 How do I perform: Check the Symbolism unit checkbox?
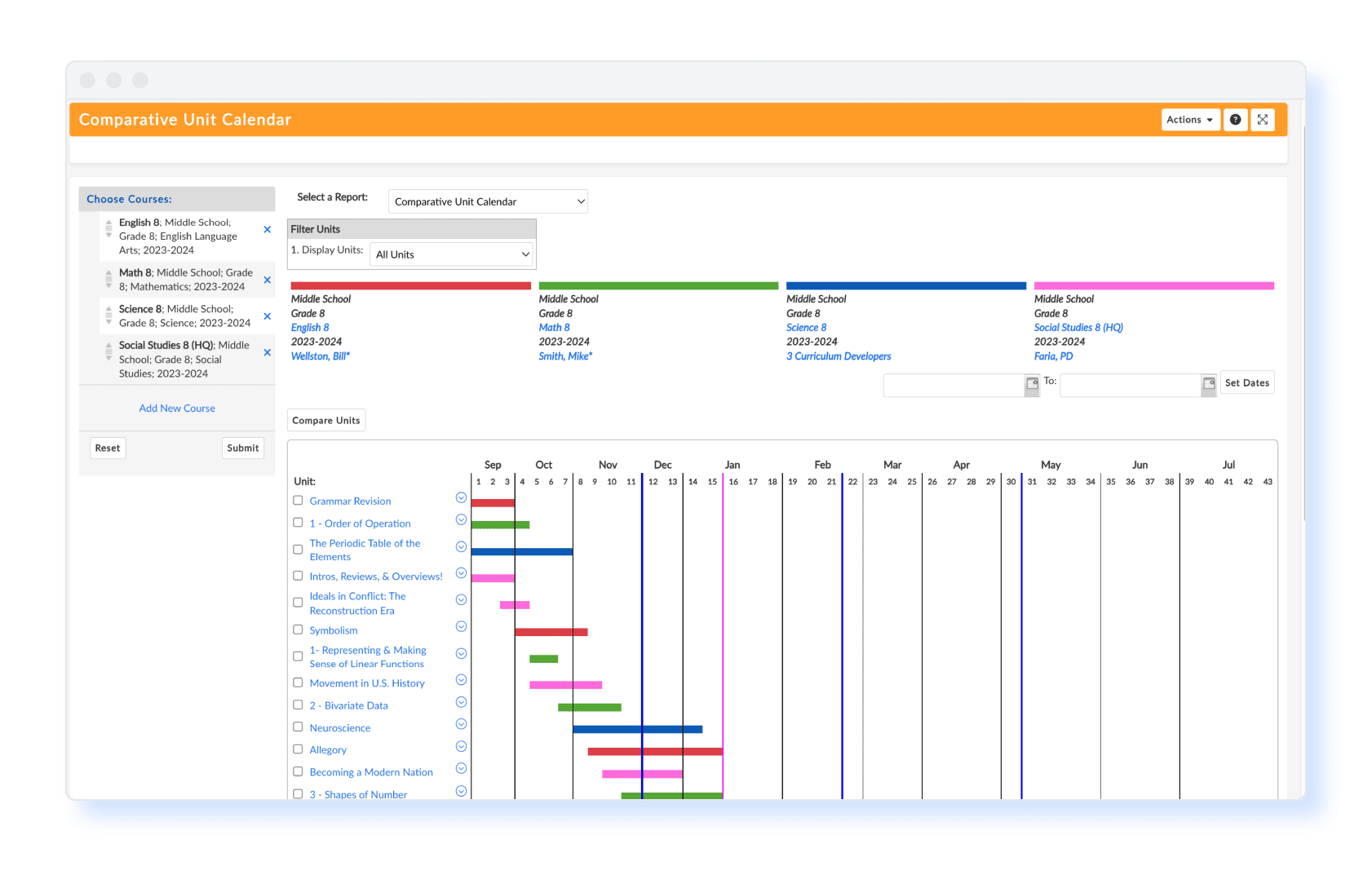point(298,630)
